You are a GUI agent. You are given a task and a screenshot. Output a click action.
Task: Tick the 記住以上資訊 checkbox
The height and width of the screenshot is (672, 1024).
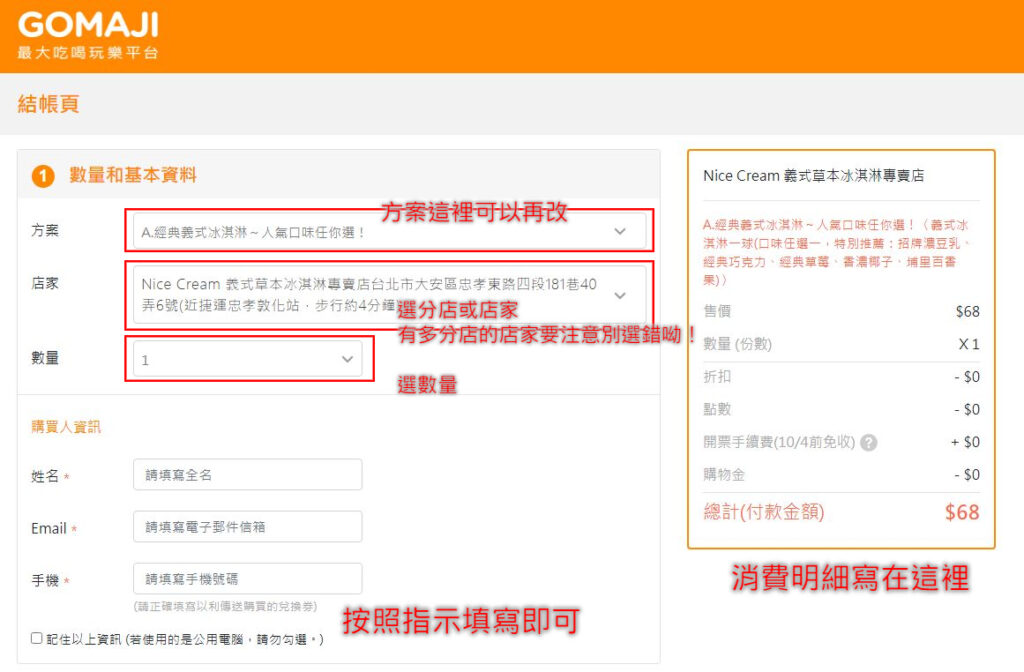point(37,638)
